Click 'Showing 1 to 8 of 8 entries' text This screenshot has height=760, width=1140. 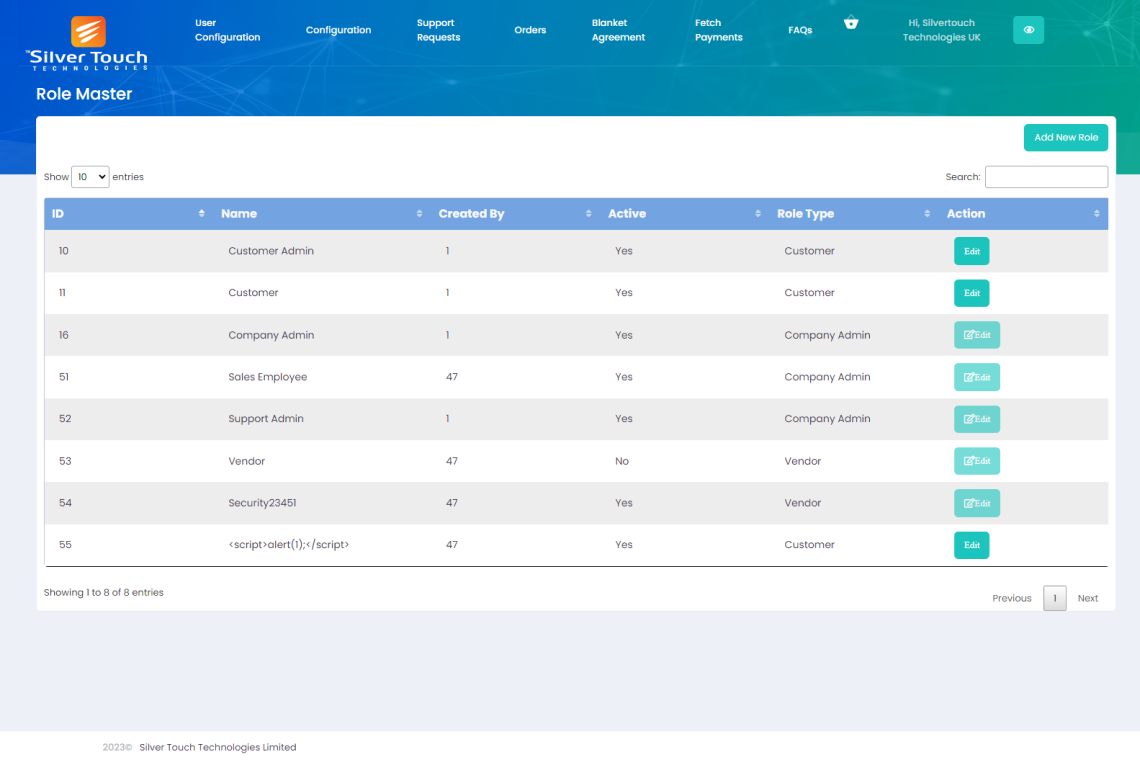(103, 592)
